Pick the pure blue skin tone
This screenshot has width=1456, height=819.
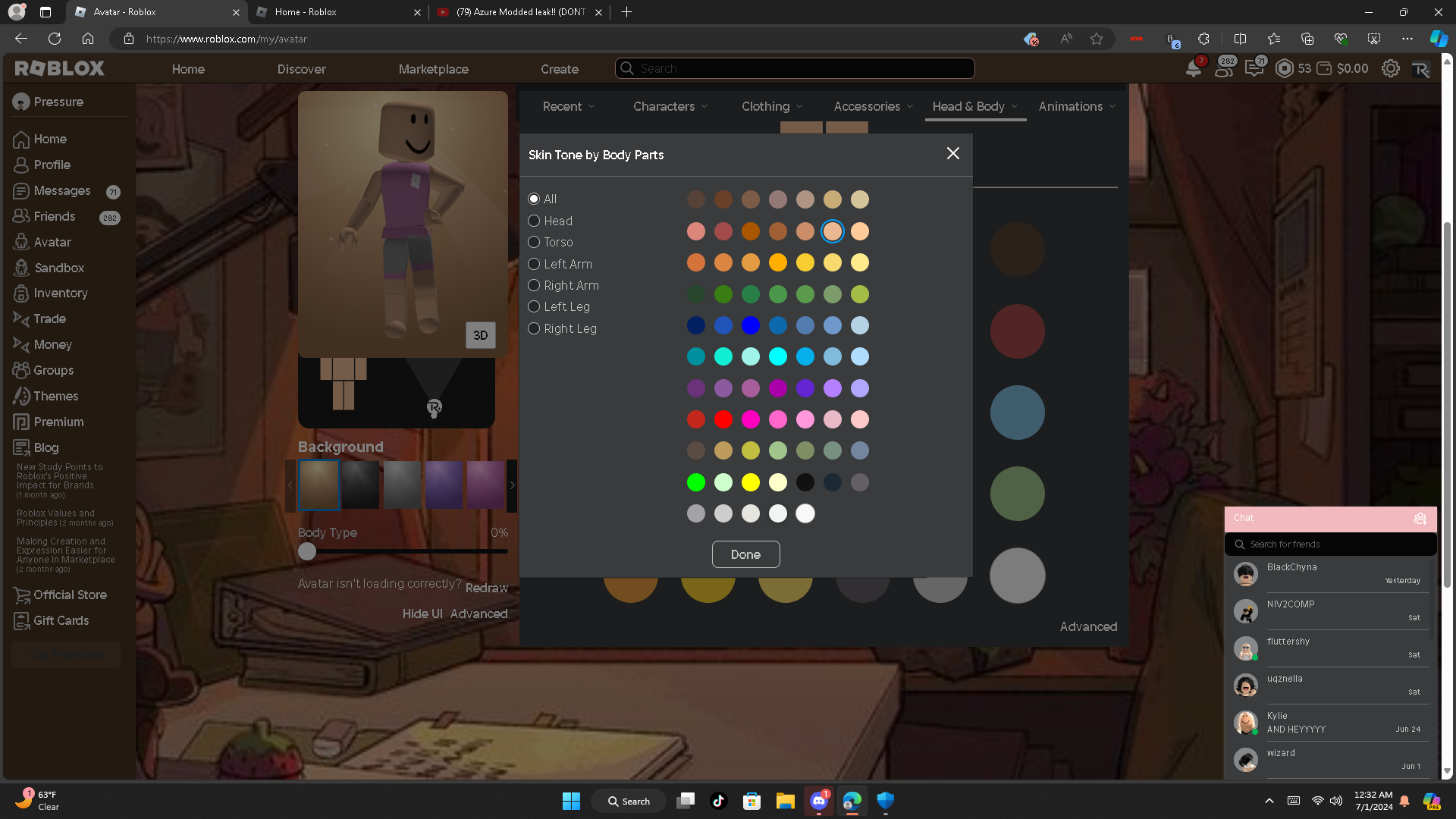click(751, 325)
